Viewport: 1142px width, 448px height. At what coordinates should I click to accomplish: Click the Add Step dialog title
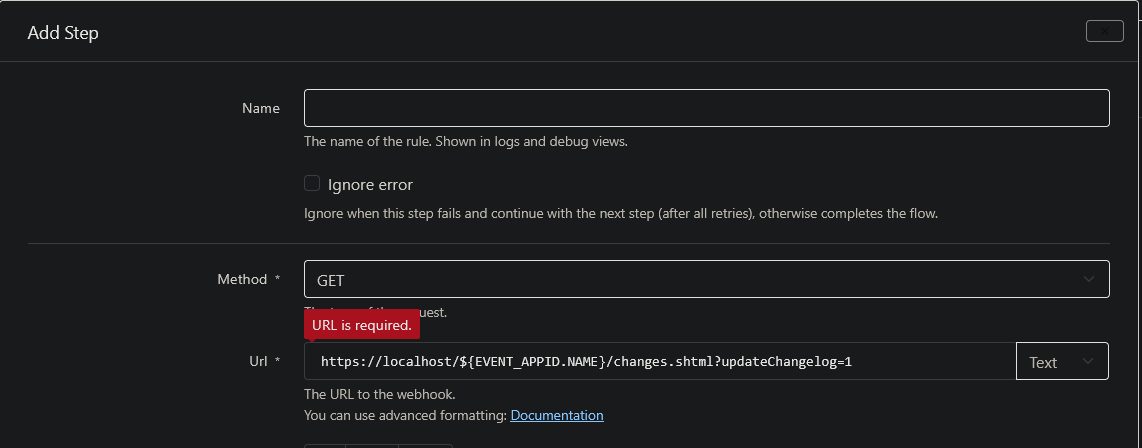(63, 33)
